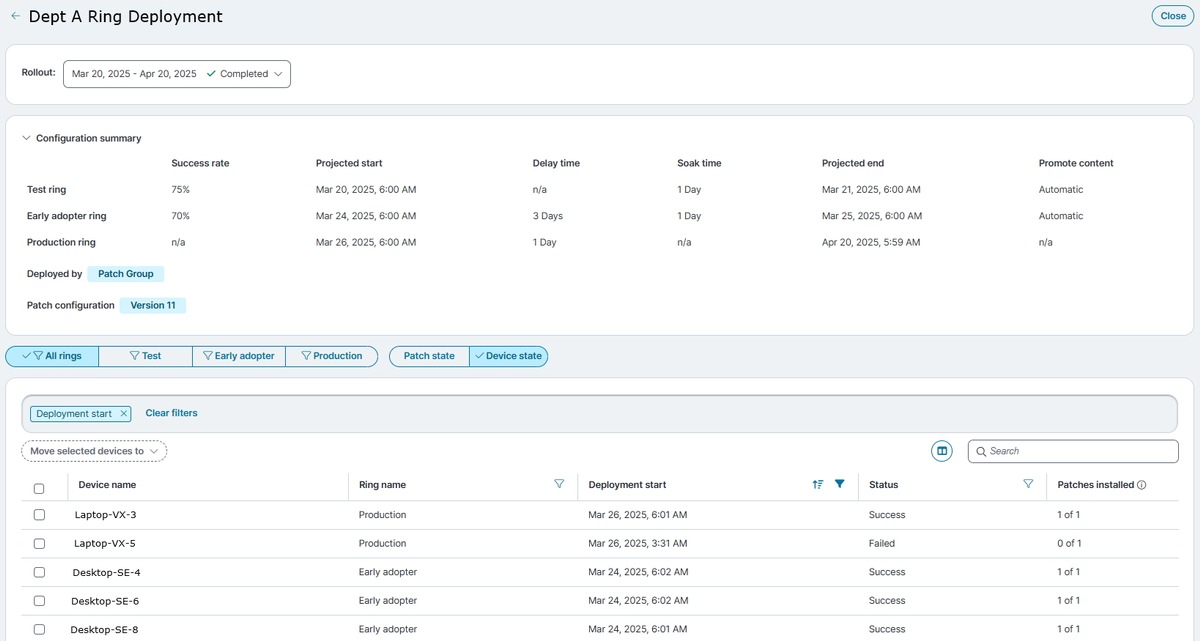Select all devices with the header checkbox
Image resolution: width=1200 pixels, height=641 pixels.
pyautogui.click(x=39, y=489)
